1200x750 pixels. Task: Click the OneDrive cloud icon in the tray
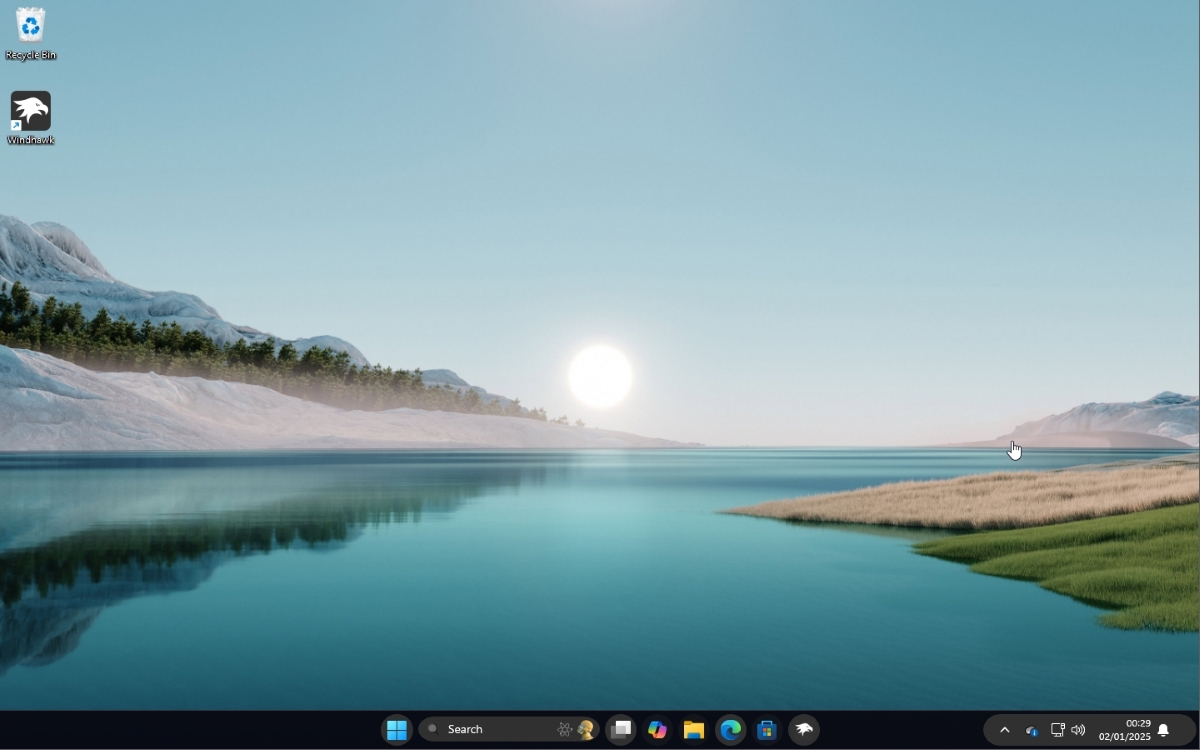pos(1031,730)
